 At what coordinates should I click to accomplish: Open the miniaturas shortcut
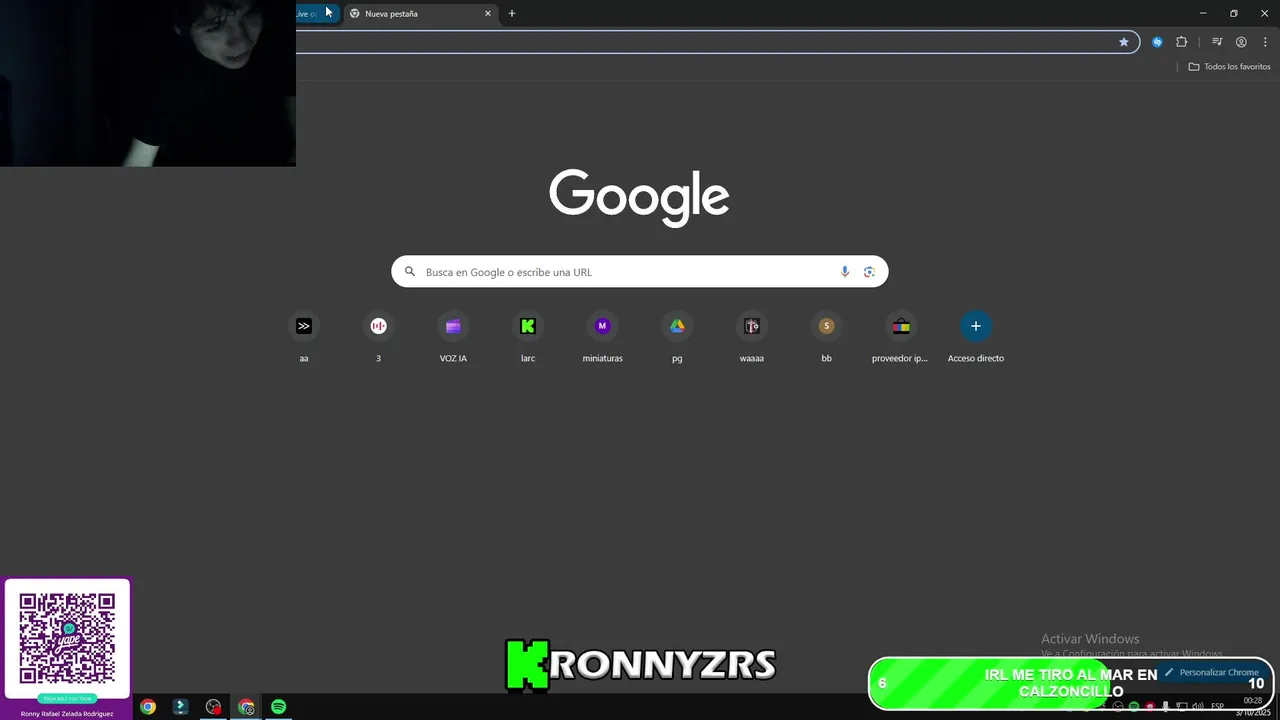[x=602, y=336]
